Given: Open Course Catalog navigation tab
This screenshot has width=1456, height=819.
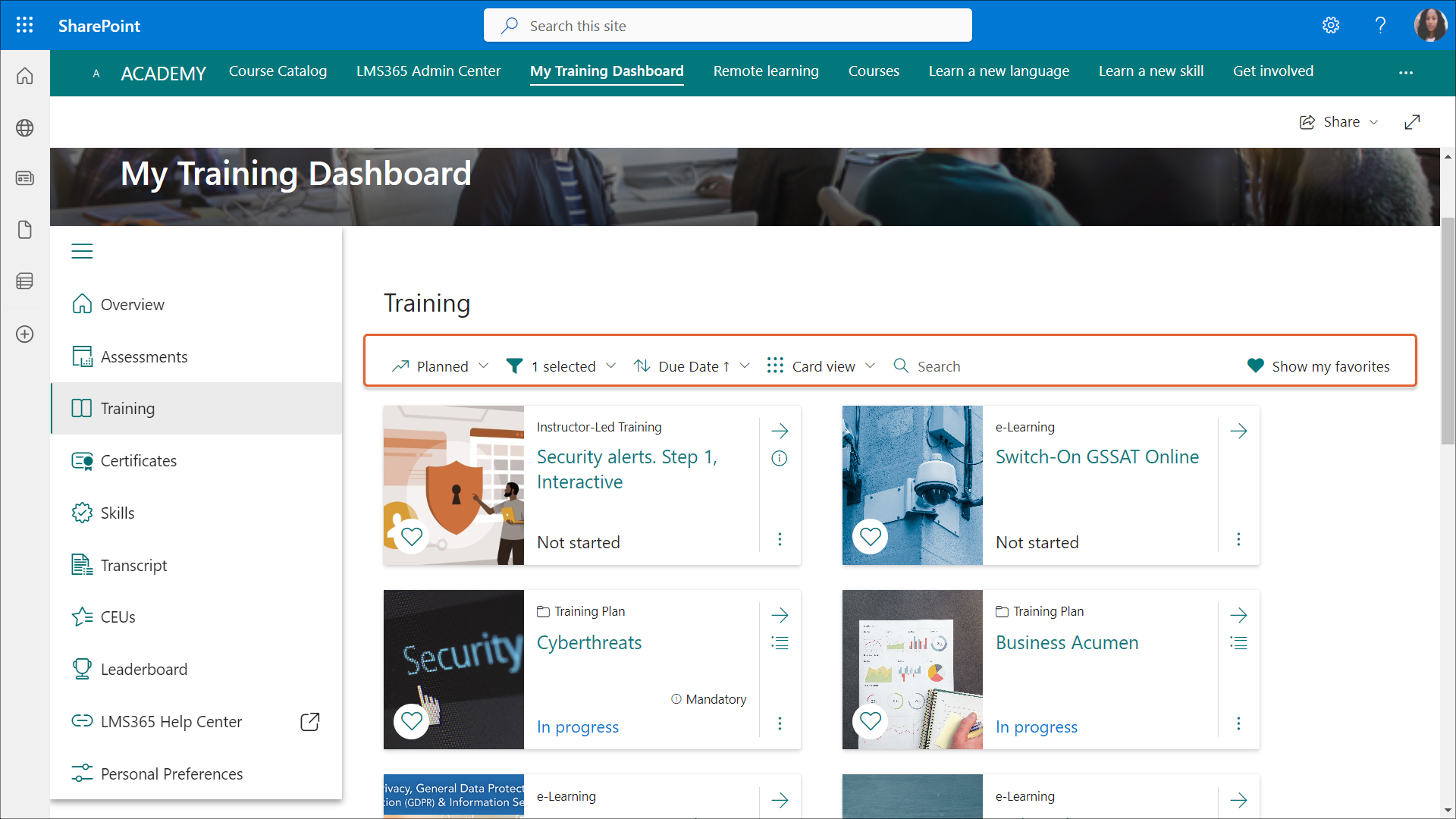Looking at the screenshot, I should coord(278,71).
